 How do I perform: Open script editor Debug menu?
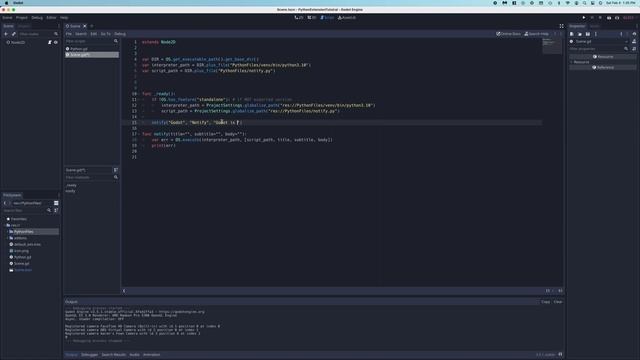coord(120,34)
